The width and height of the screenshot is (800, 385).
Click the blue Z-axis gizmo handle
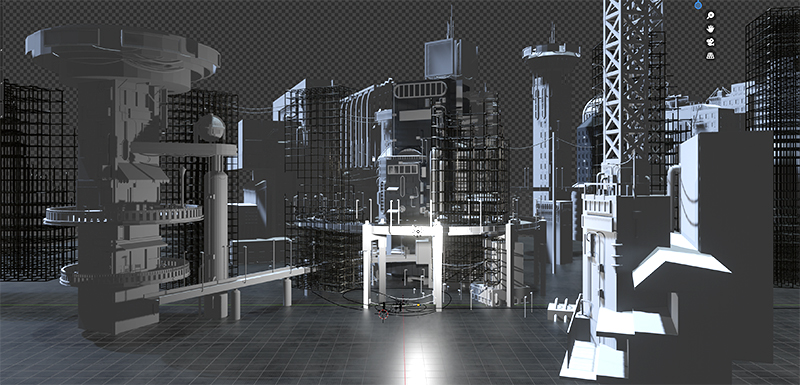pyautogui.click(x=697, y=5)
